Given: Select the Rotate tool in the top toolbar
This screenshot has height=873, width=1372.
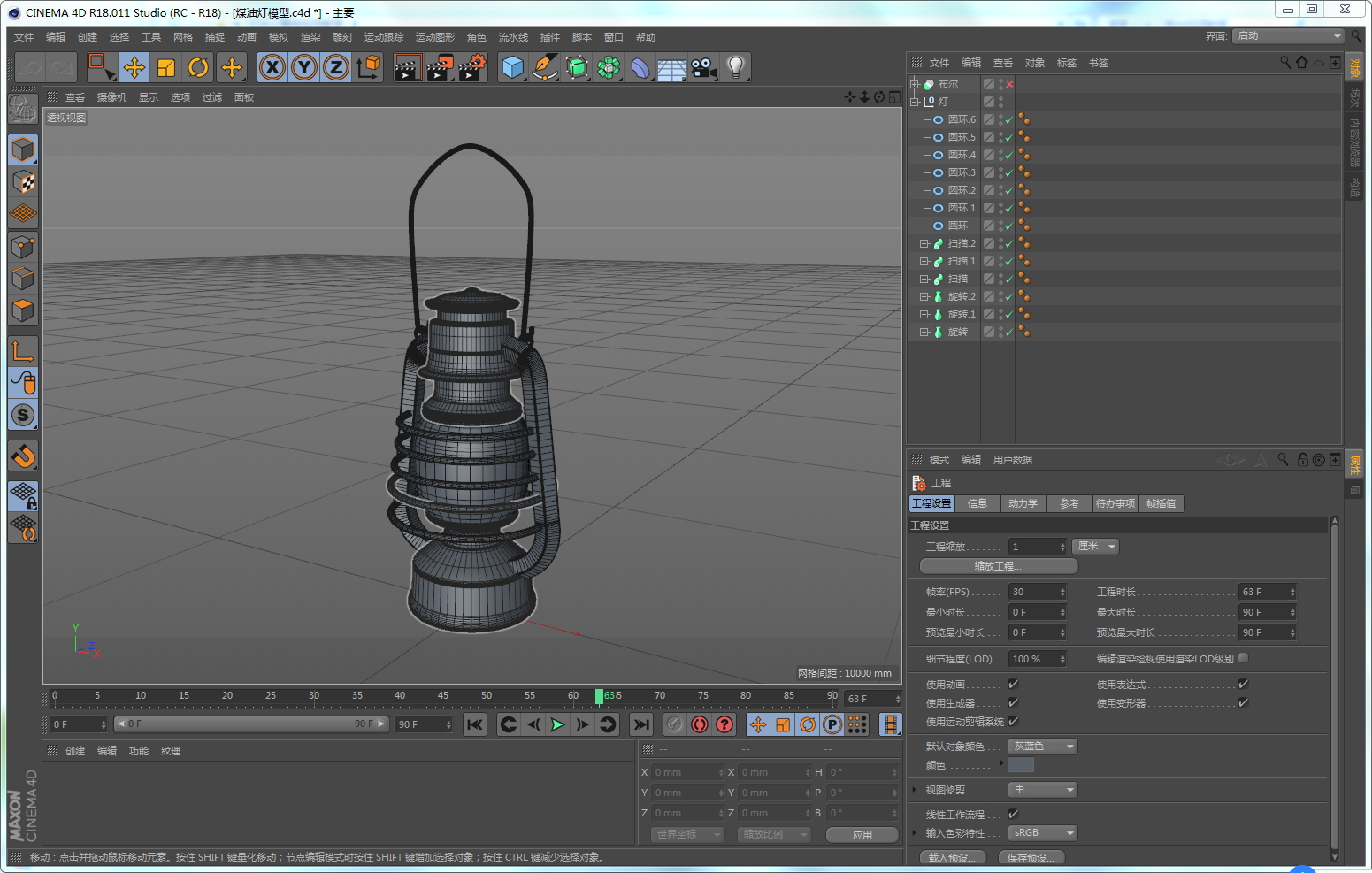Looking at the screenshot, I should pyautogui.click(x=198, y=67).
